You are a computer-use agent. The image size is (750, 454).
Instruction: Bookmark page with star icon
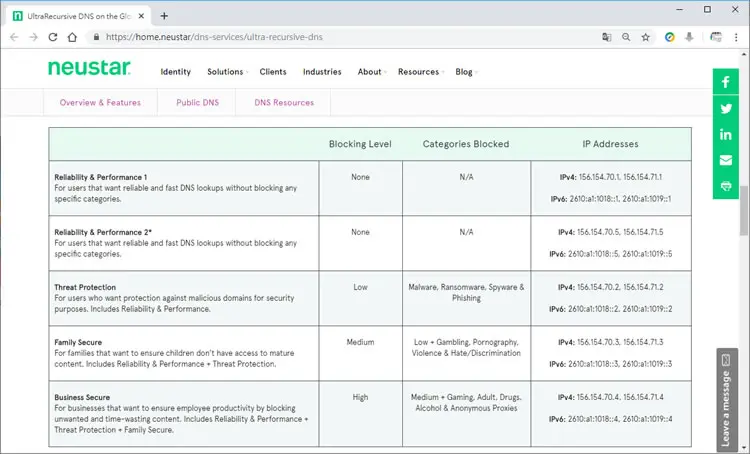point(646,37)
